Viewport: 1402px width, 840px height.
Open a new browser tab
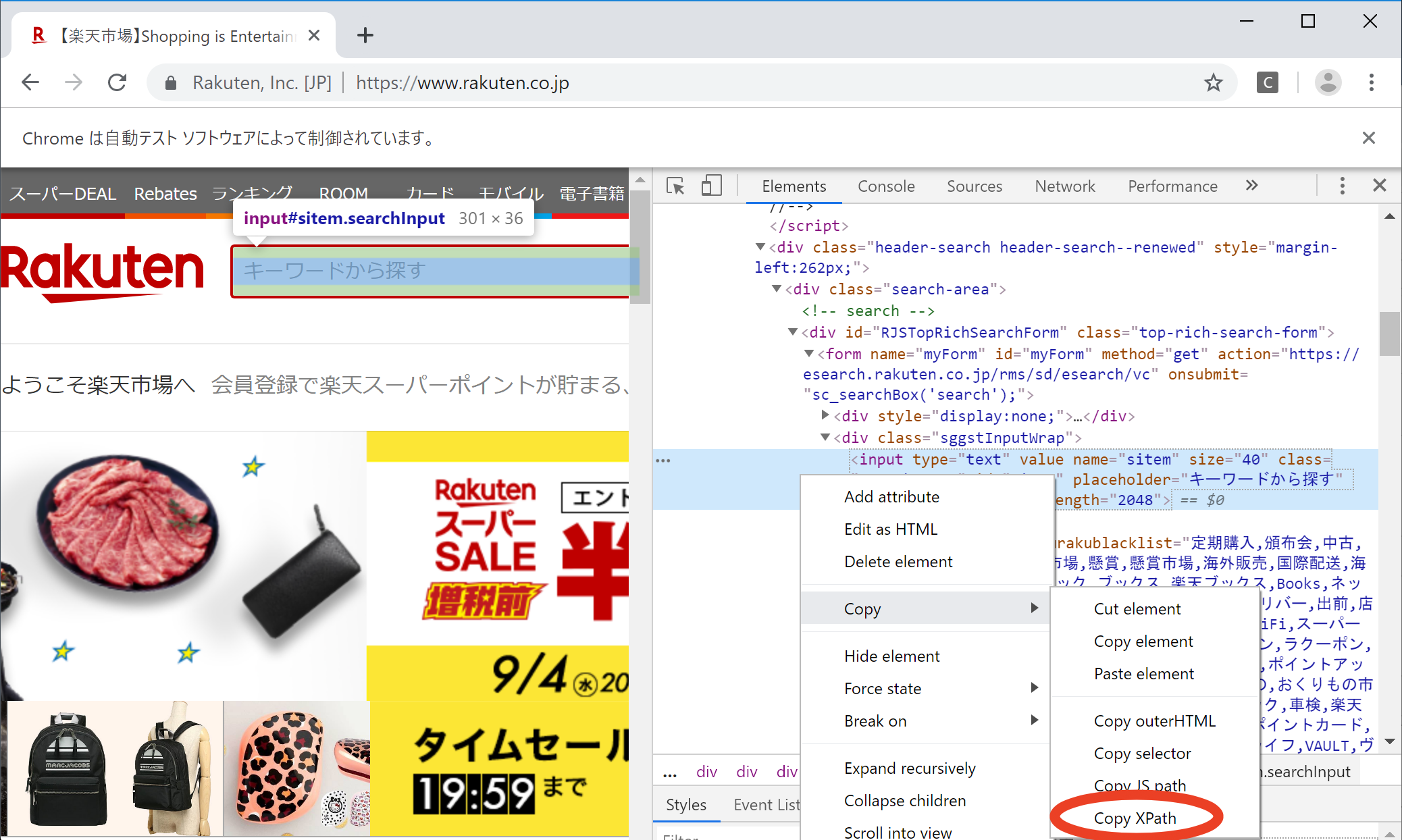click(x=365, y=35)
